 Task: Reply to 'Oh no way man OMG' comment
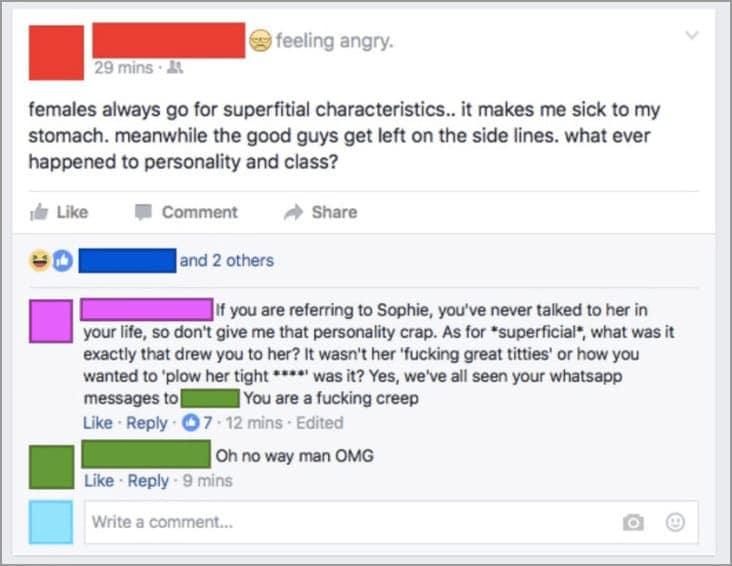click(x=147, y=481)
